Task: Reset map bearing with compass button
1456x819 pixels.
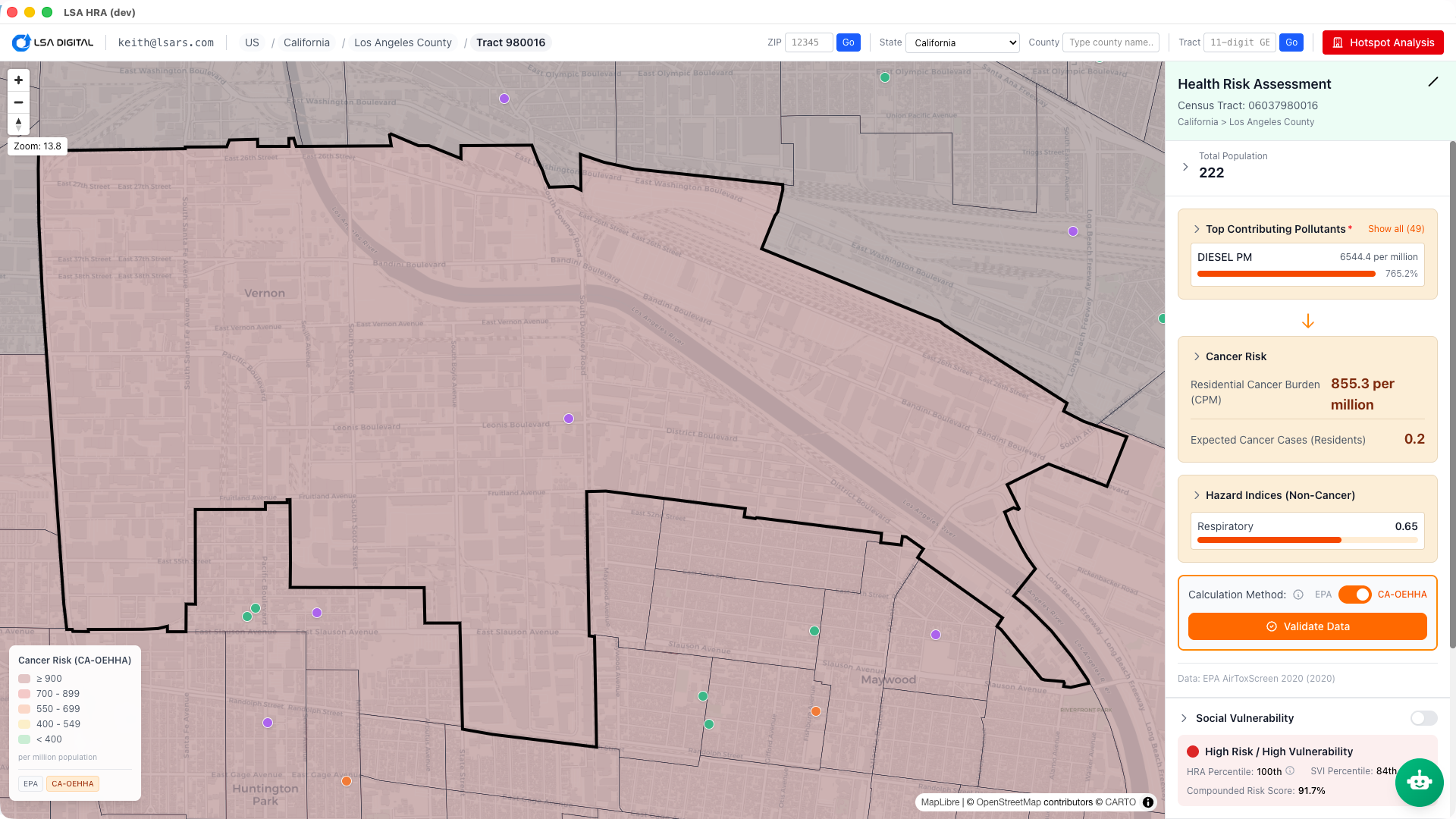Action: (18, 124)
